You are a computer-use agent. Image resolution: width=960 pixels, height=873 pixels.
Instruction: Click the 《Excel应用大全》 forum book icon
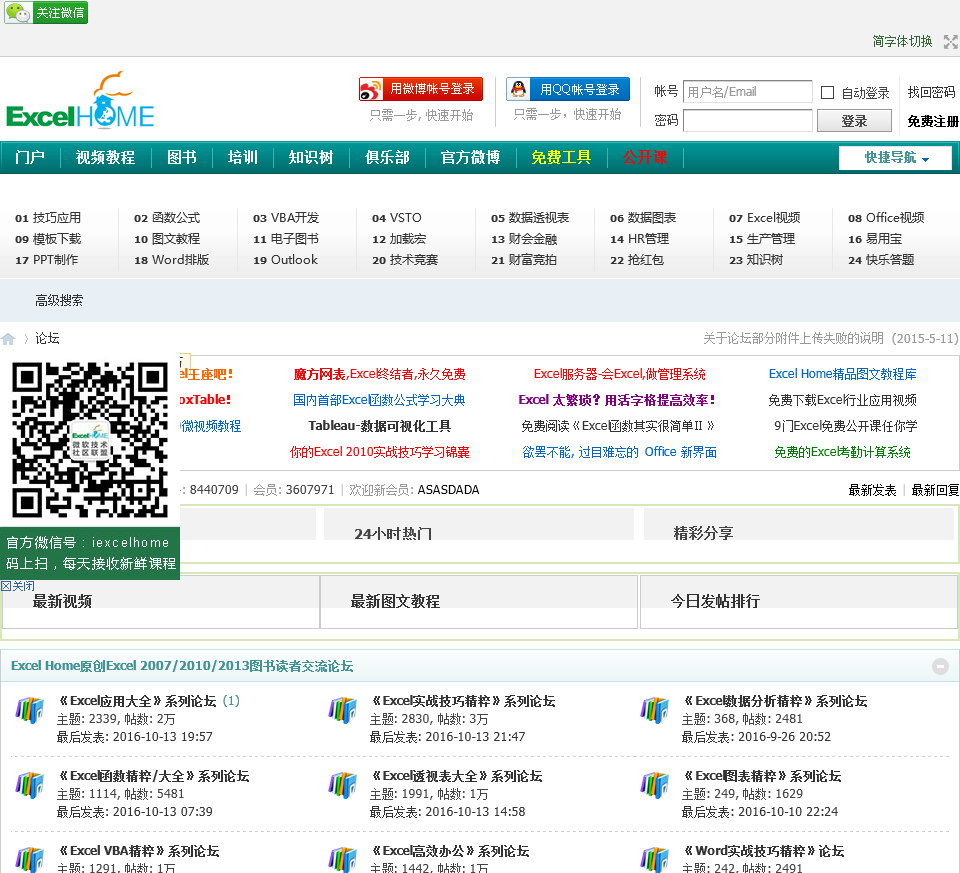click(x=29, y=710)
